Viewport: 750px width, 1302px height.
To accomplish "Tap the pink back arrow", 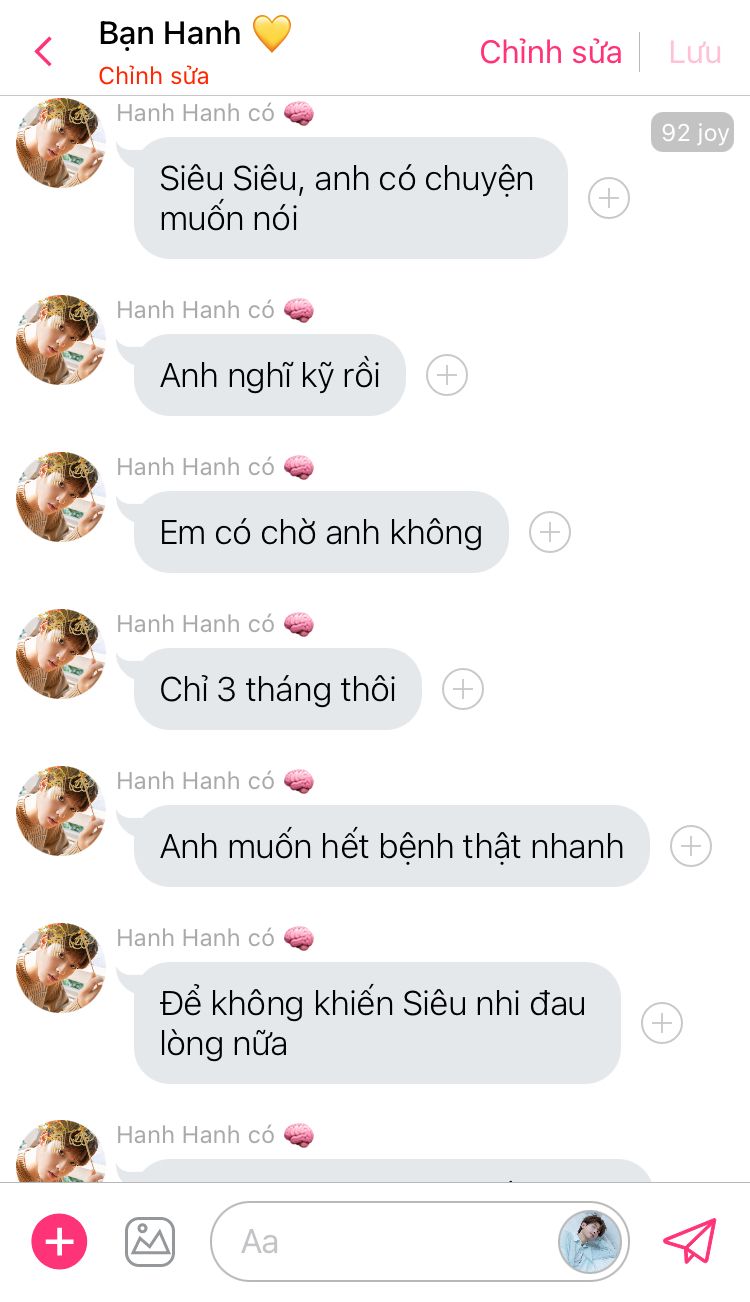I will [x=43, y=51].
